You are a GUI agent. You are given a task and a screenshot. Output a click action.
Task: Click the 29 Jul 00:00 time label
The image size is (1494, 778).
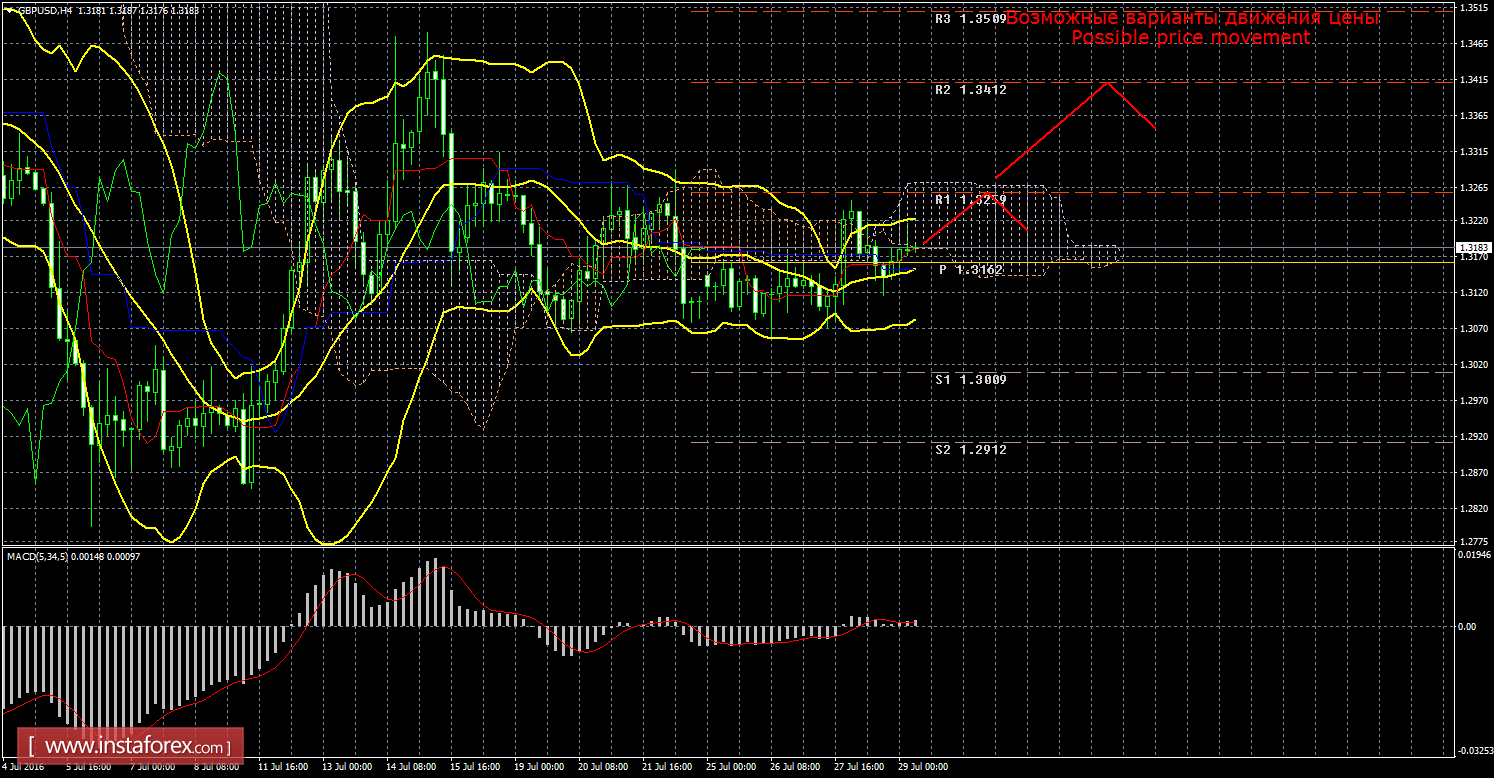[923, 768]
